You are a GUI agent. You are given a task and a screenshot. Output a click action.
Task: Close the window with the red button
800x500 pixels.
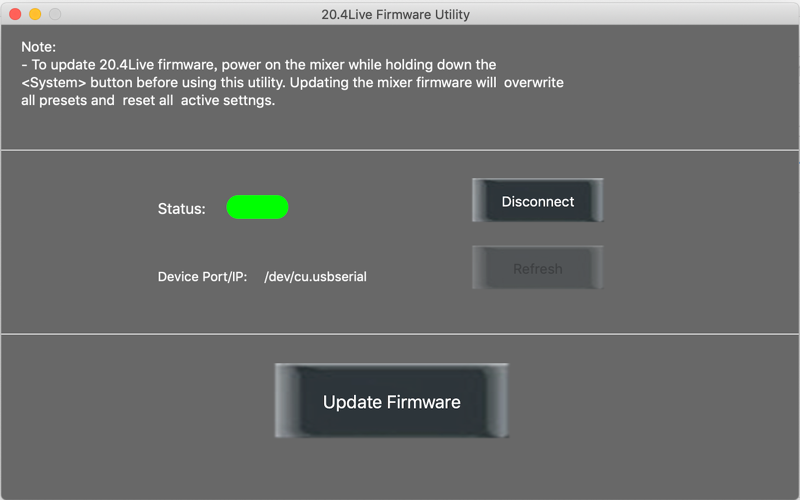point(15,14)
